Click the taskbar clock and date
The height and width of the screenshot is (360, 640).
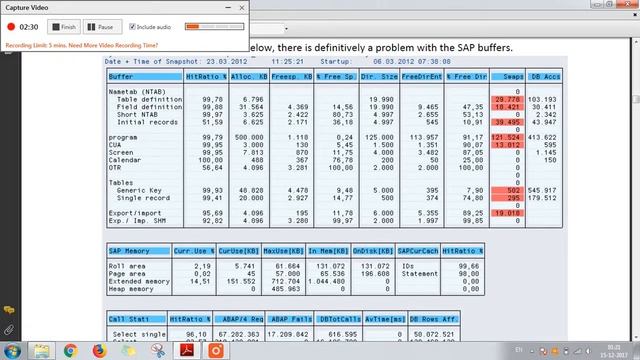pyautogui.click(x=613, y=351)
